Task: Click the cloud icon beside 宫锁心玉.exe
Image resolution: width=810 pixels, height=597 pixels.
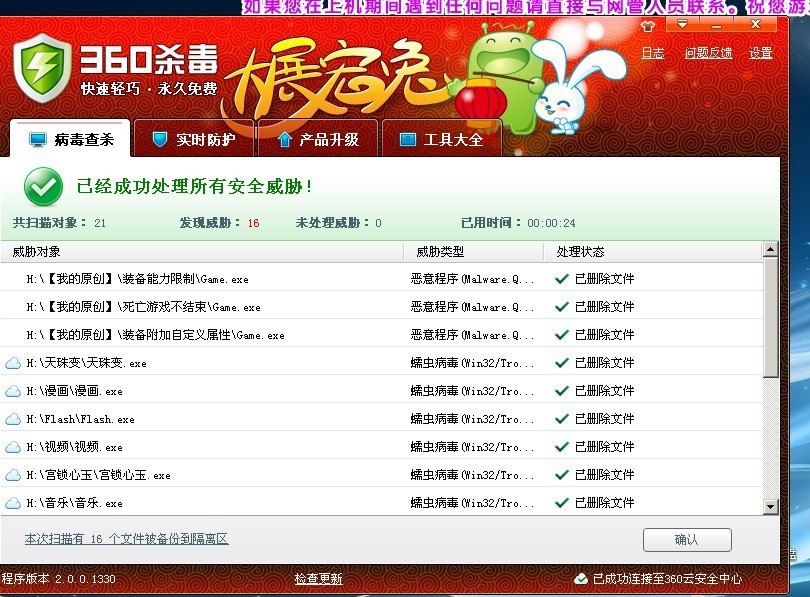Action: tap(13, 475)
